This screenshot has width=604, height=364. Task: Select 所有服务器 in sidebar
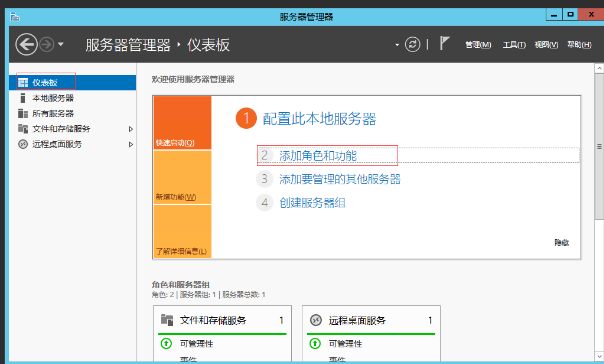(53, 113)
